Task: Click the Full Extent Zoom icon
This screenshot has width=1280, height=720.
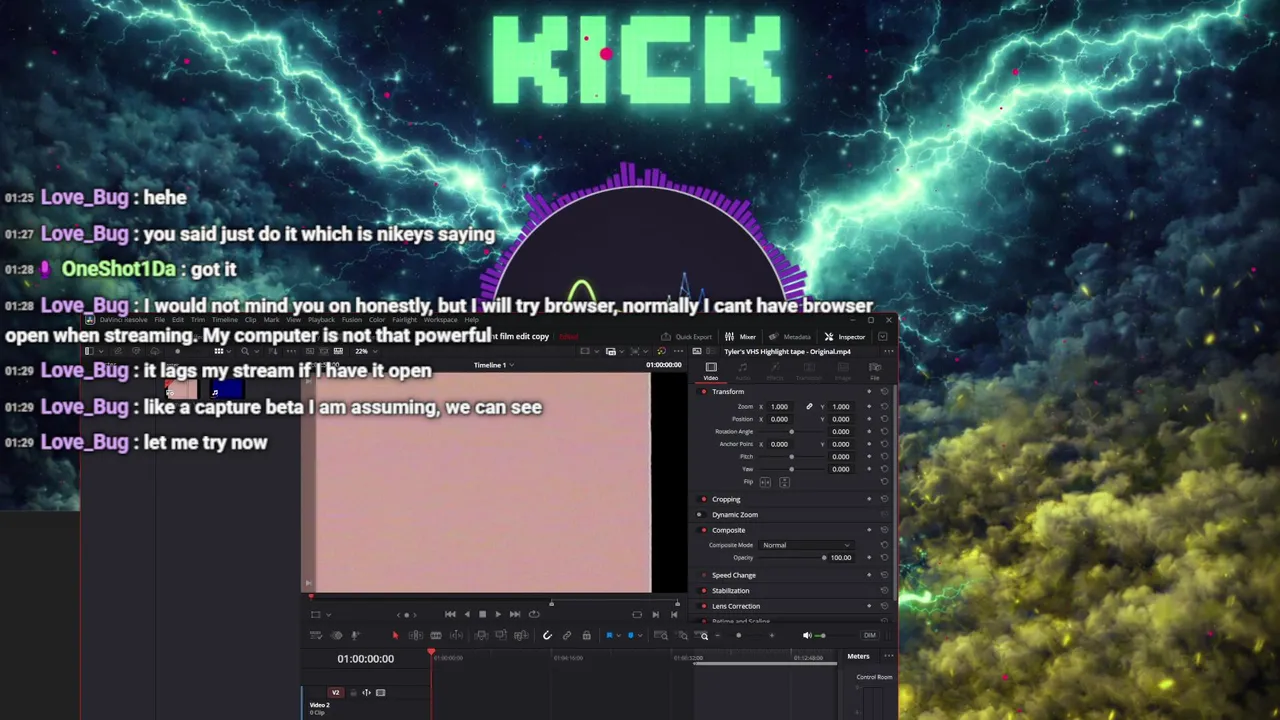Action: 661,635
